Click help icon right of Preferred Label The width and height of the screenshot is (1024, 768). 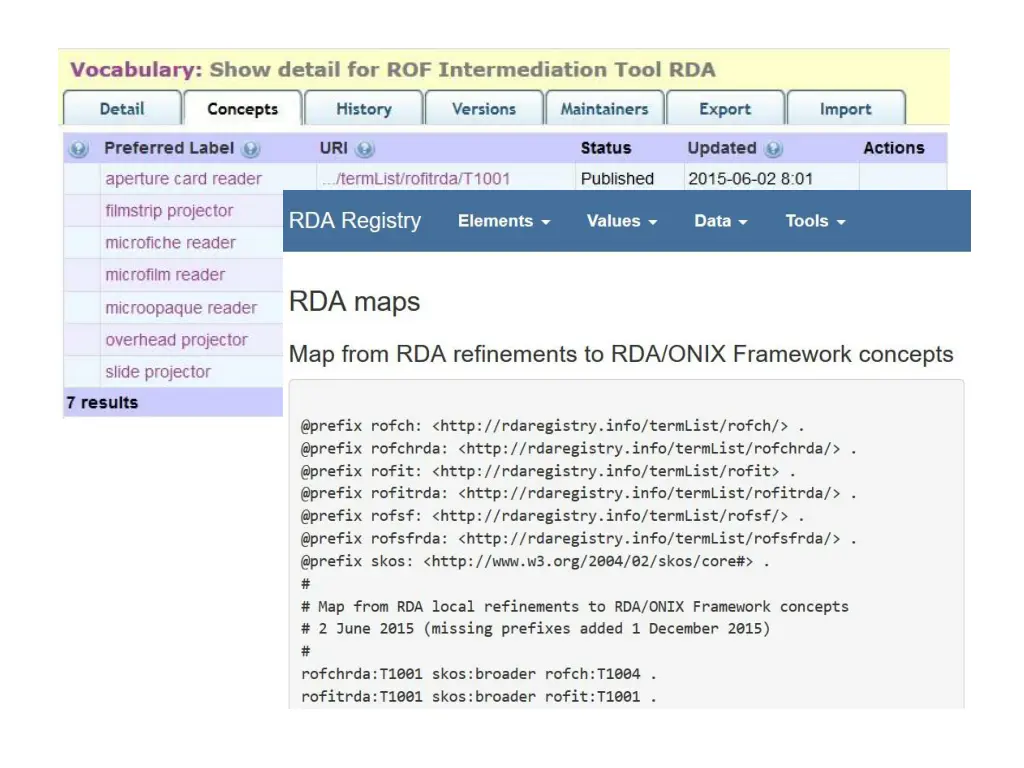[x=251, y=149]
